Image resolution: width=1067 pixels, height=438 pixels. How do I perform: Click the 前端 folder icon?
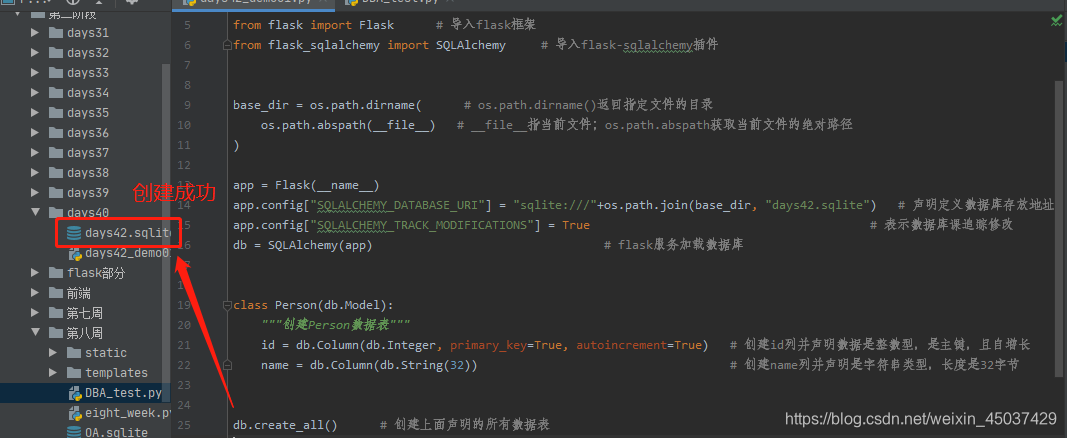[x=56, y=293]
